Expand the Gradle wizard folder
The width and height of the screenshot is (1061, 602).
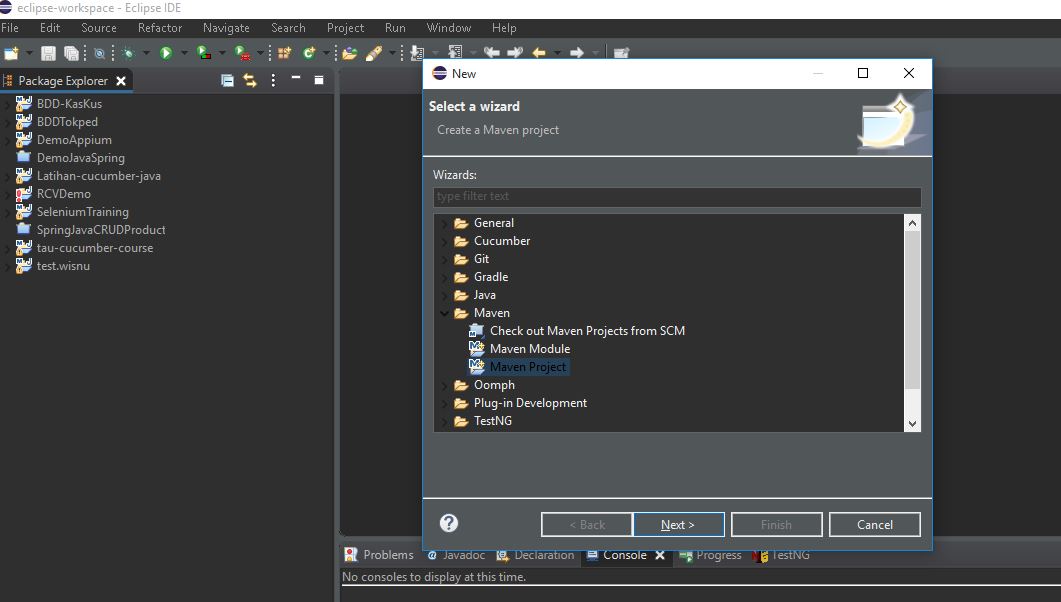tap(445, 277)
